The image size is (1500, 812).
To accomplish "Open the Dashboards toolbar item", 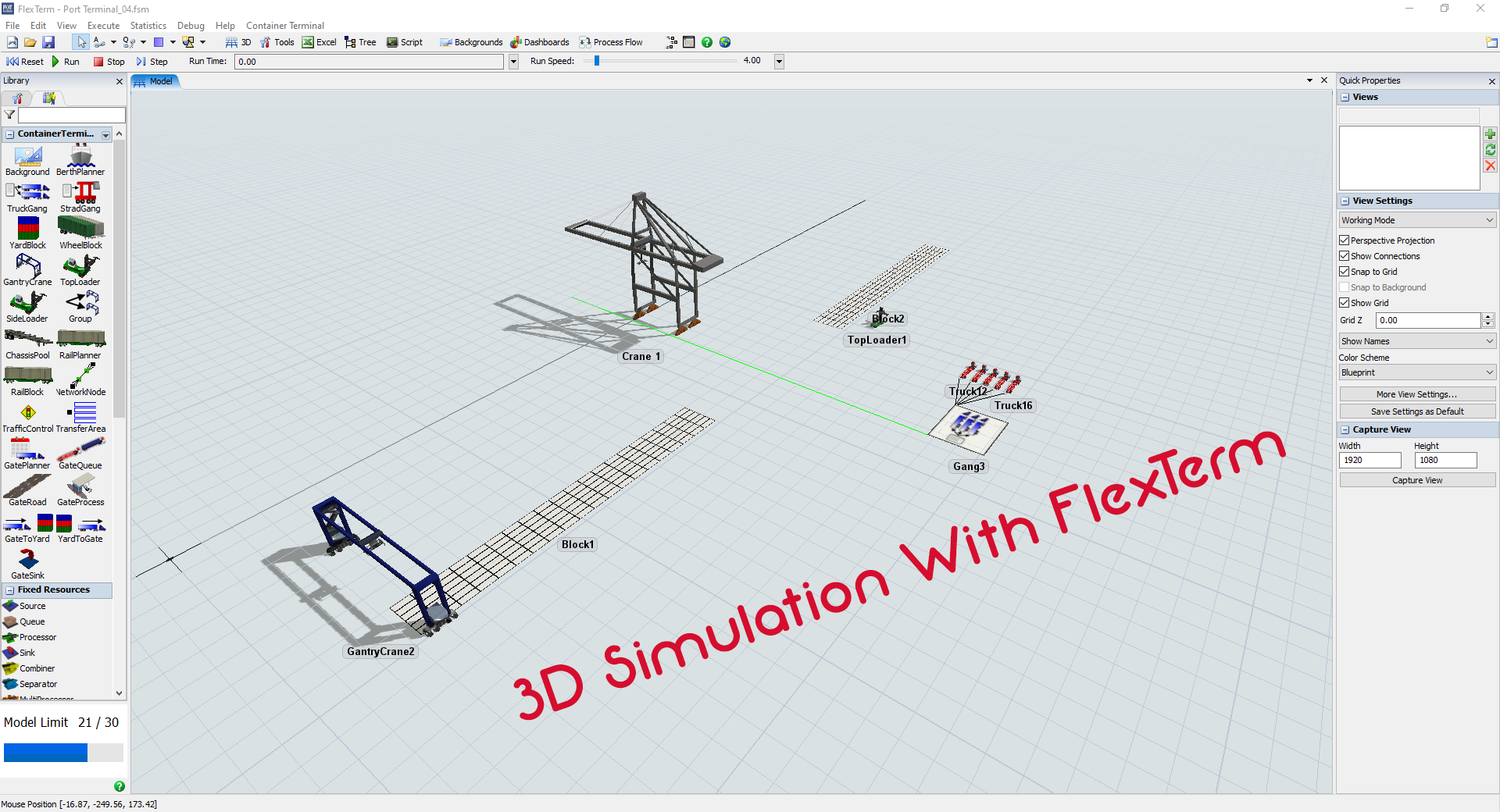I will click(x=540, y=42).
